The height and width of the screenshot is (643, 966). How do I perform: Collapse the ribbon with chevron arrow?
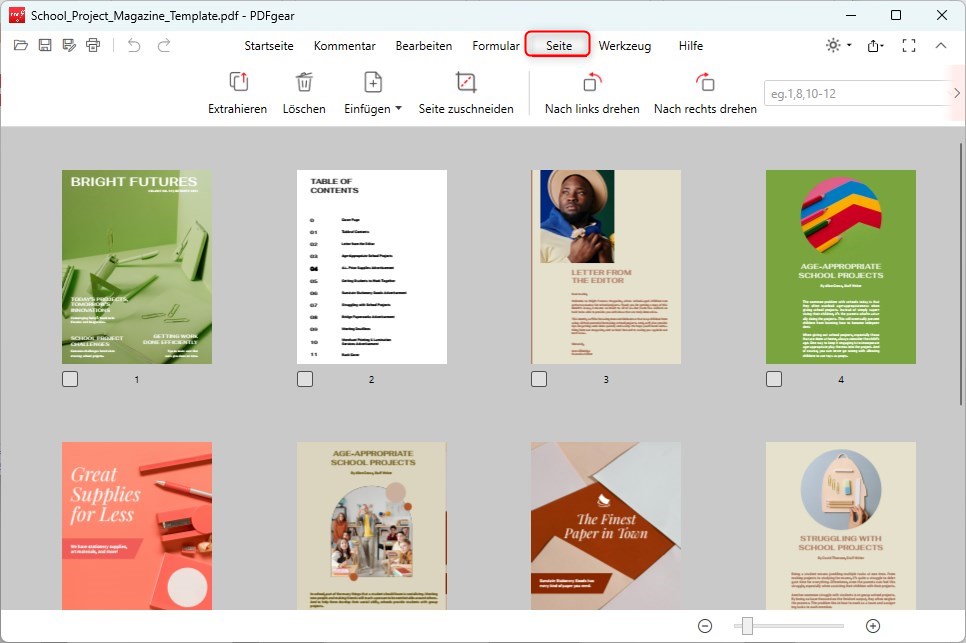point(941,45)
